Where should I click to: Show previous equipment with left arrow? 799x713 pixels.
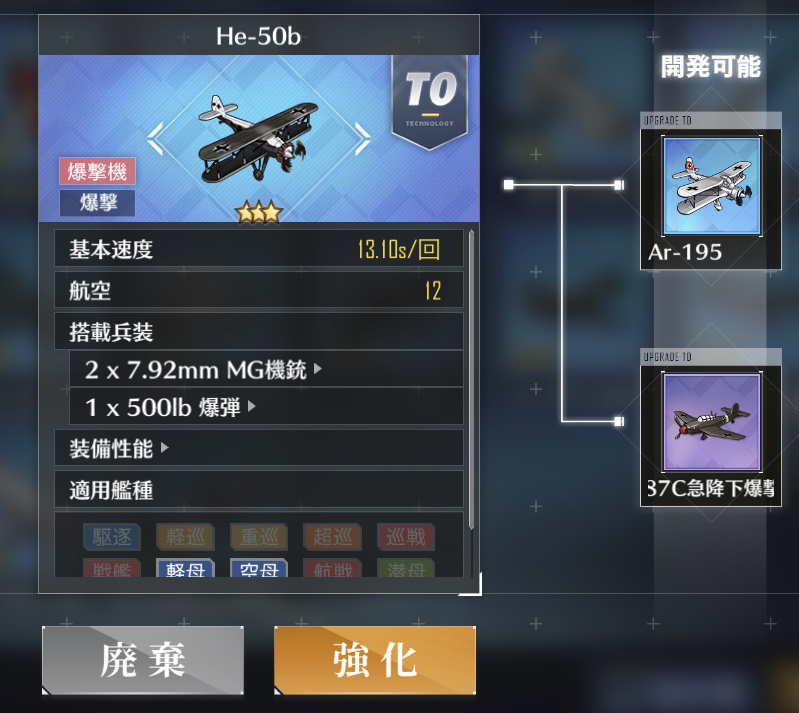point(154,139)
